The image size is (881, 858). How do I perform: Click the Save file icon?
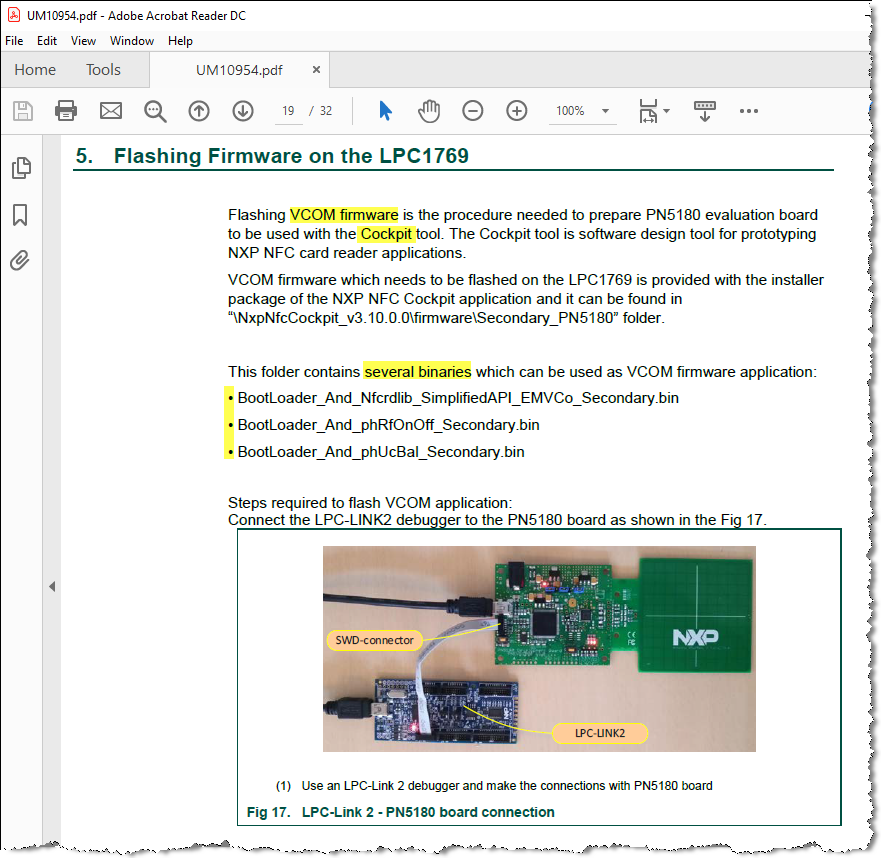23,111
